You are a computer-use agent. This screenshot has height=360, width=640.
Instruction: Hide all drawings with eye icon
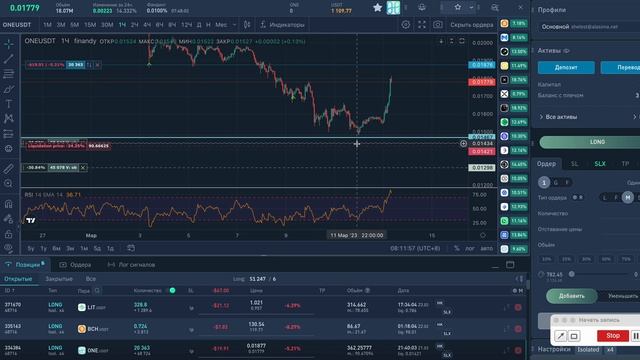pos(9,248)
